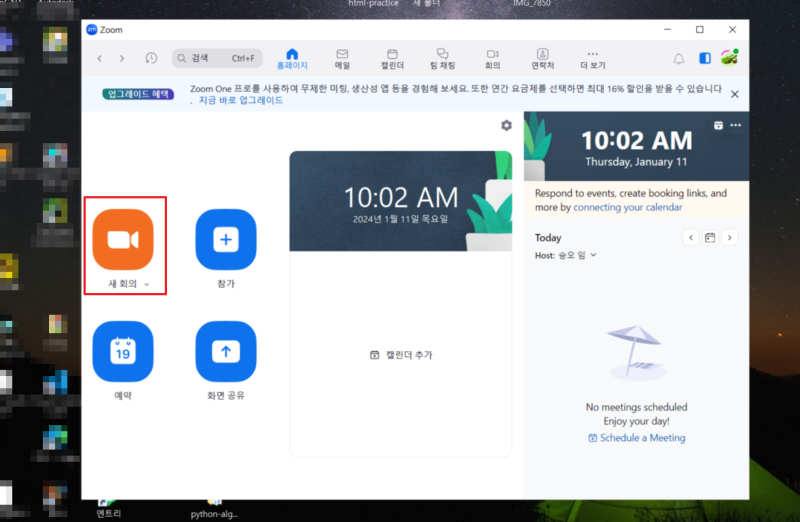Click the 2024년 1월 11일 목요일 date text
This screenshot has height=522, width=800.
pyautogui.click(x=400, y=219)
